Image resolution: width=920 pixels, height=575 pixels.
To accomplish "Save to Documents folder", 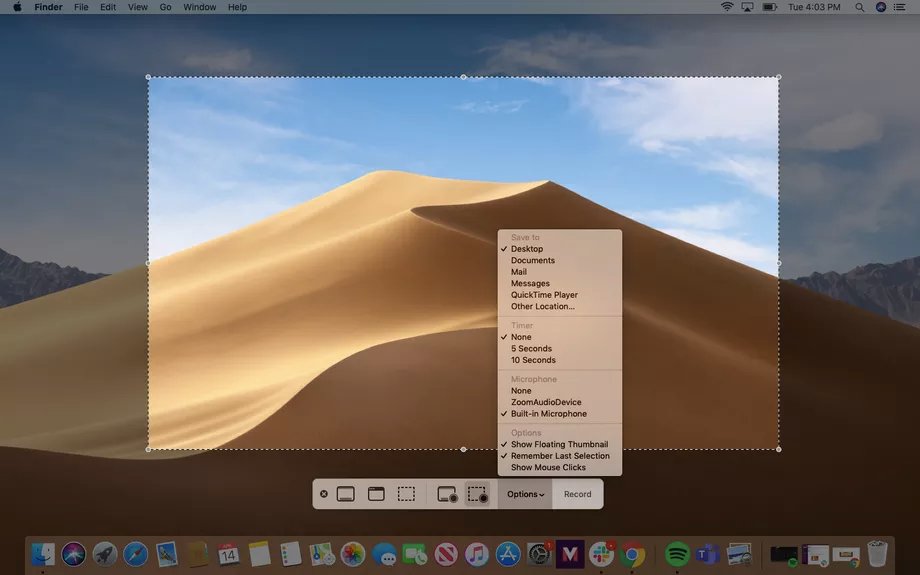I will coord(532,260).
